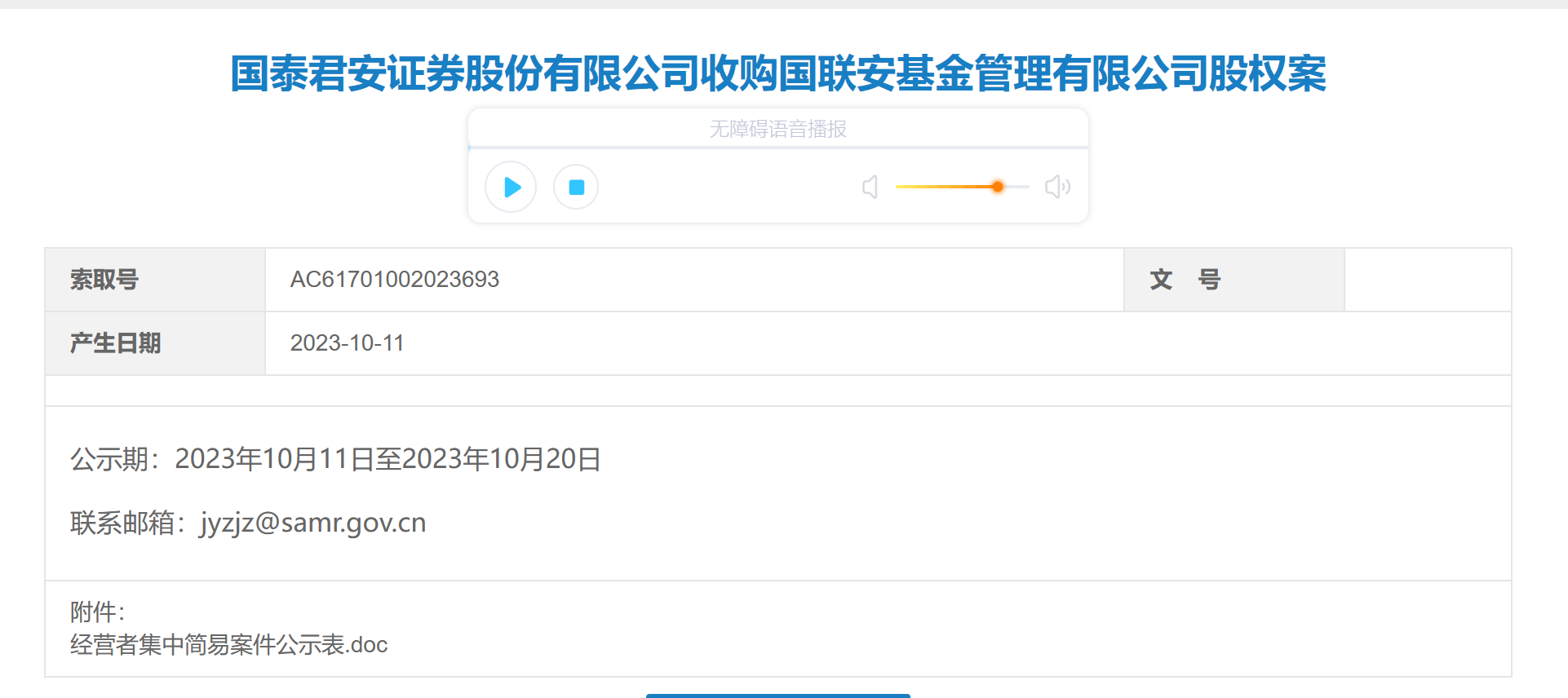Click the unfilled end of volume track
The height and width of the screenshot is (698, 1568).
pos(1017,187)
